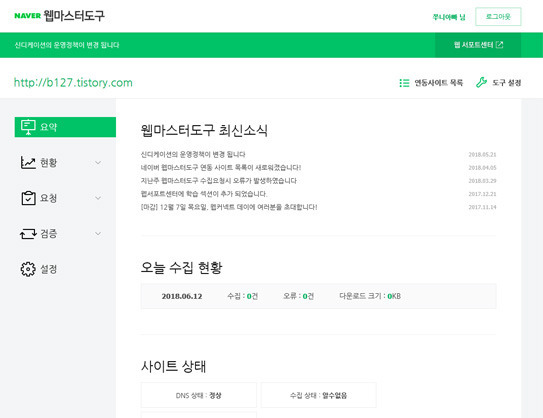This screenshot has height=418, width=543.
Task: Click the 웹마스터도구 최신소식 heading
Action: point(204,131)
